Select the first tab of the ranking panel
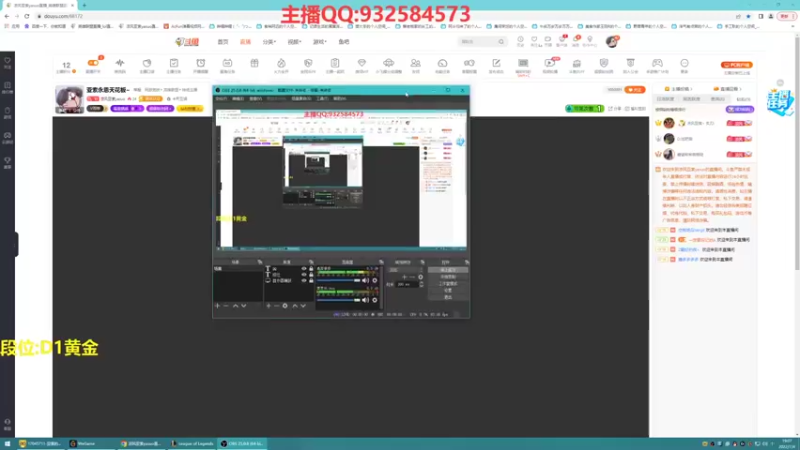 [665, 99]
